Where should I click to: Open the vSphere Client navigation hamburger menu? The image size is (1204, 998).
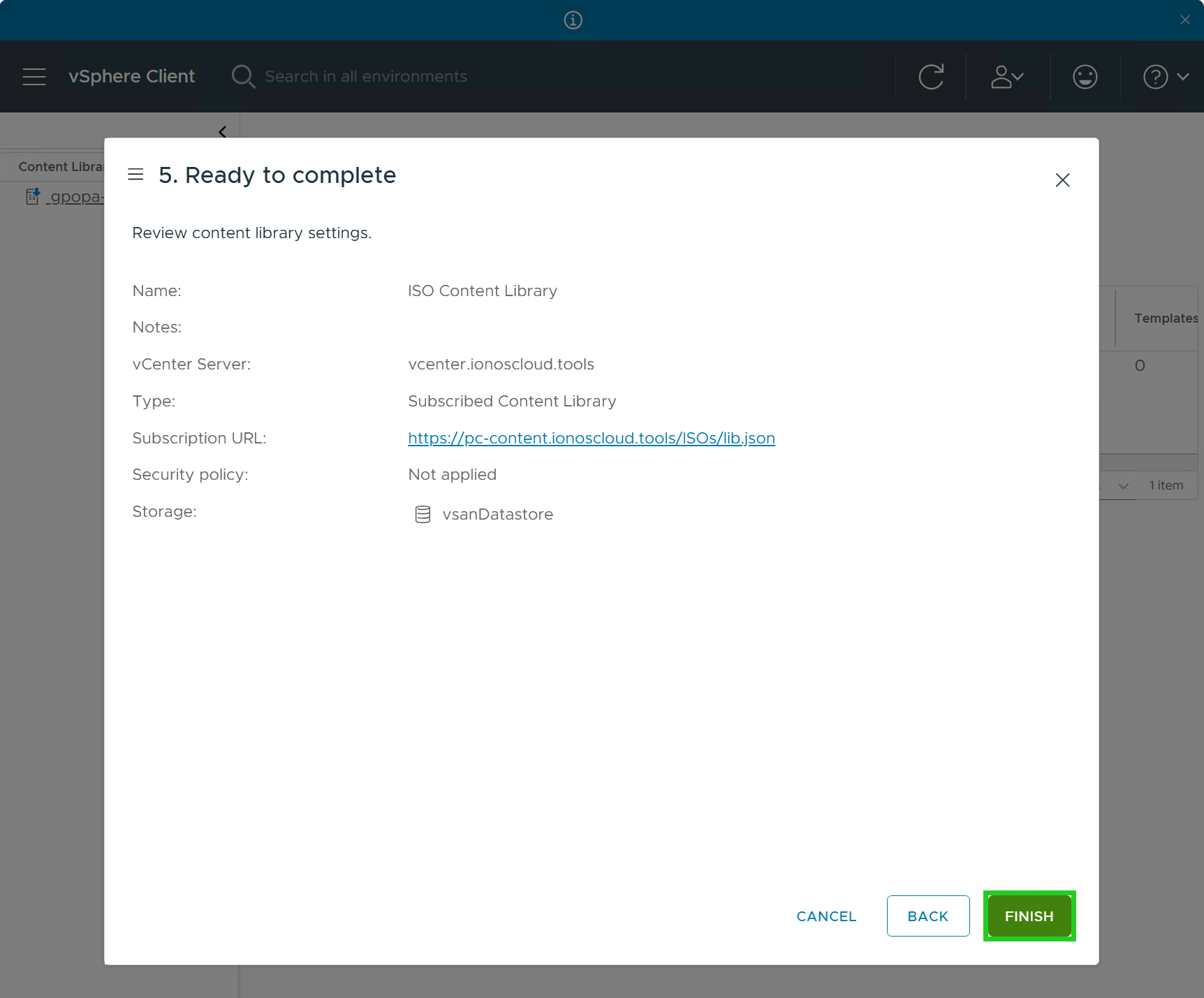click(34, 77)
